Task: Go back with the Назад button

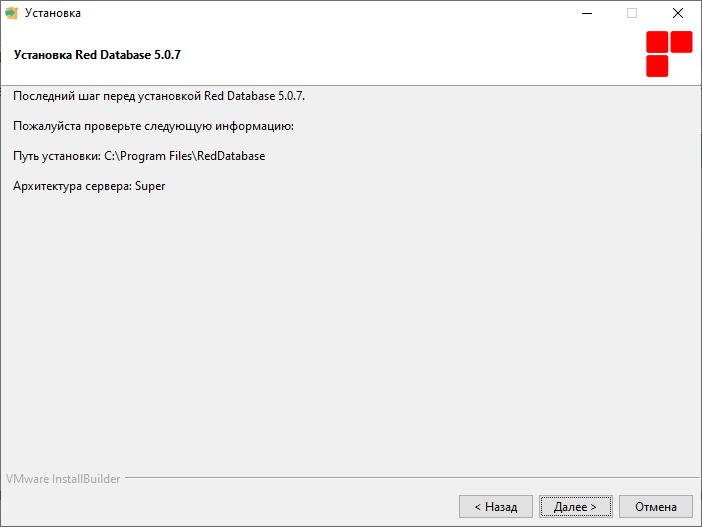Action: pos(496,506)
